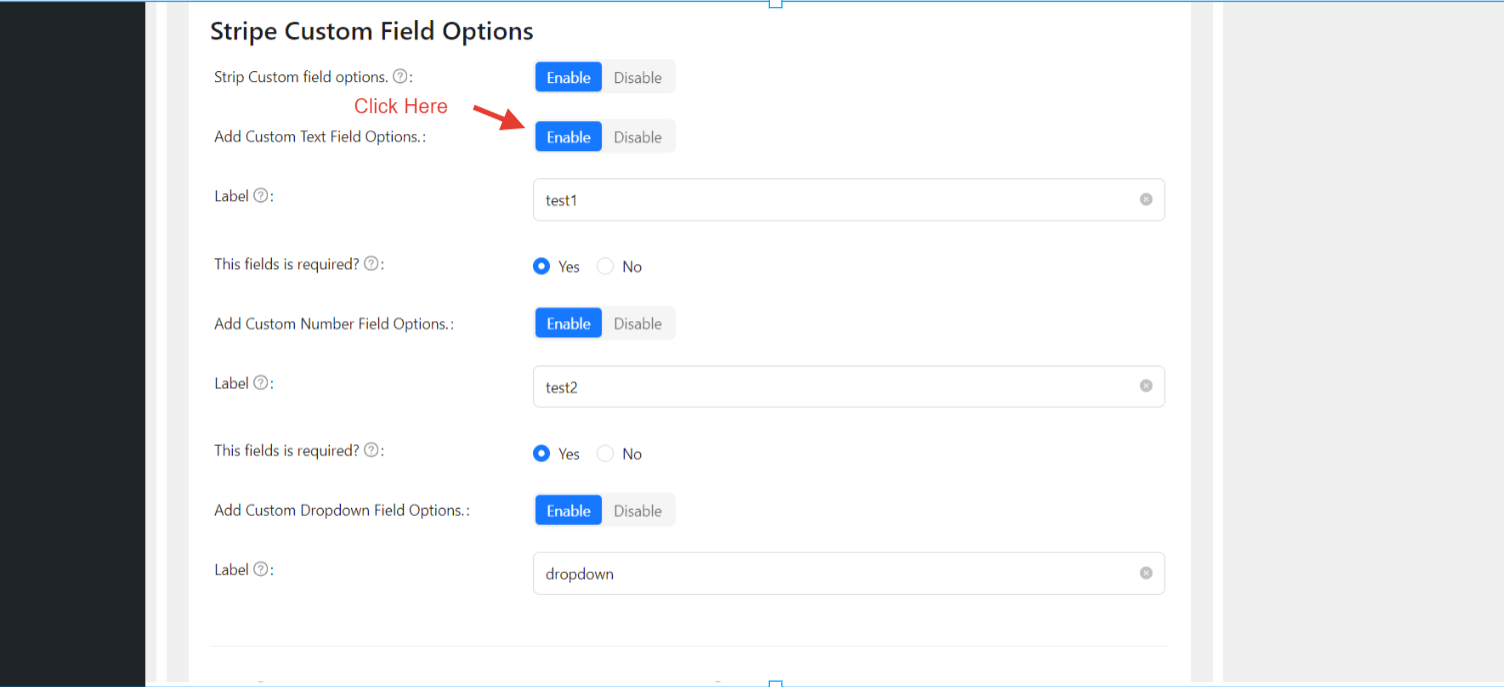Select No for number field required
The height and width of the screenshot is (687, 1504).
point(606,454)
